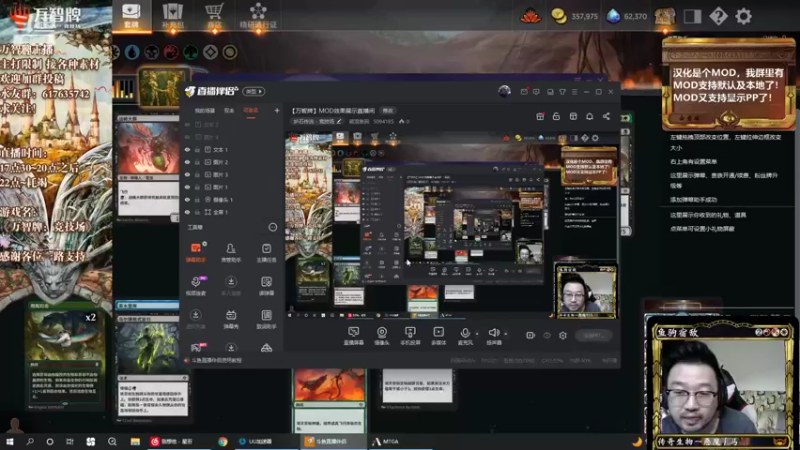Open the MTGA 商店 store tab
800x450 pixels.
pyautogui.click(x=214, y=15)
